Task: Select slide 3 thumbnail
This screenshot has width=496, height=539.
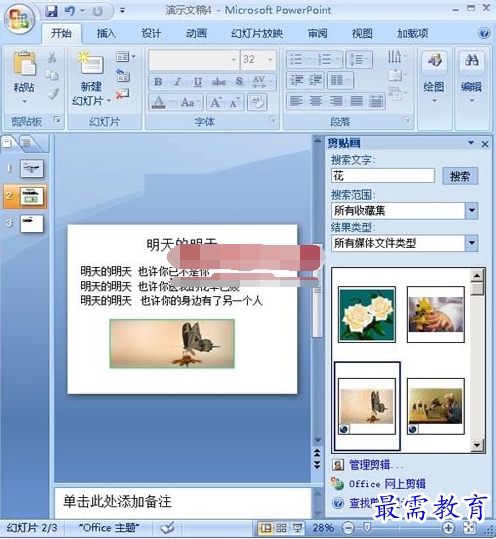Action: tap(32, 223)
